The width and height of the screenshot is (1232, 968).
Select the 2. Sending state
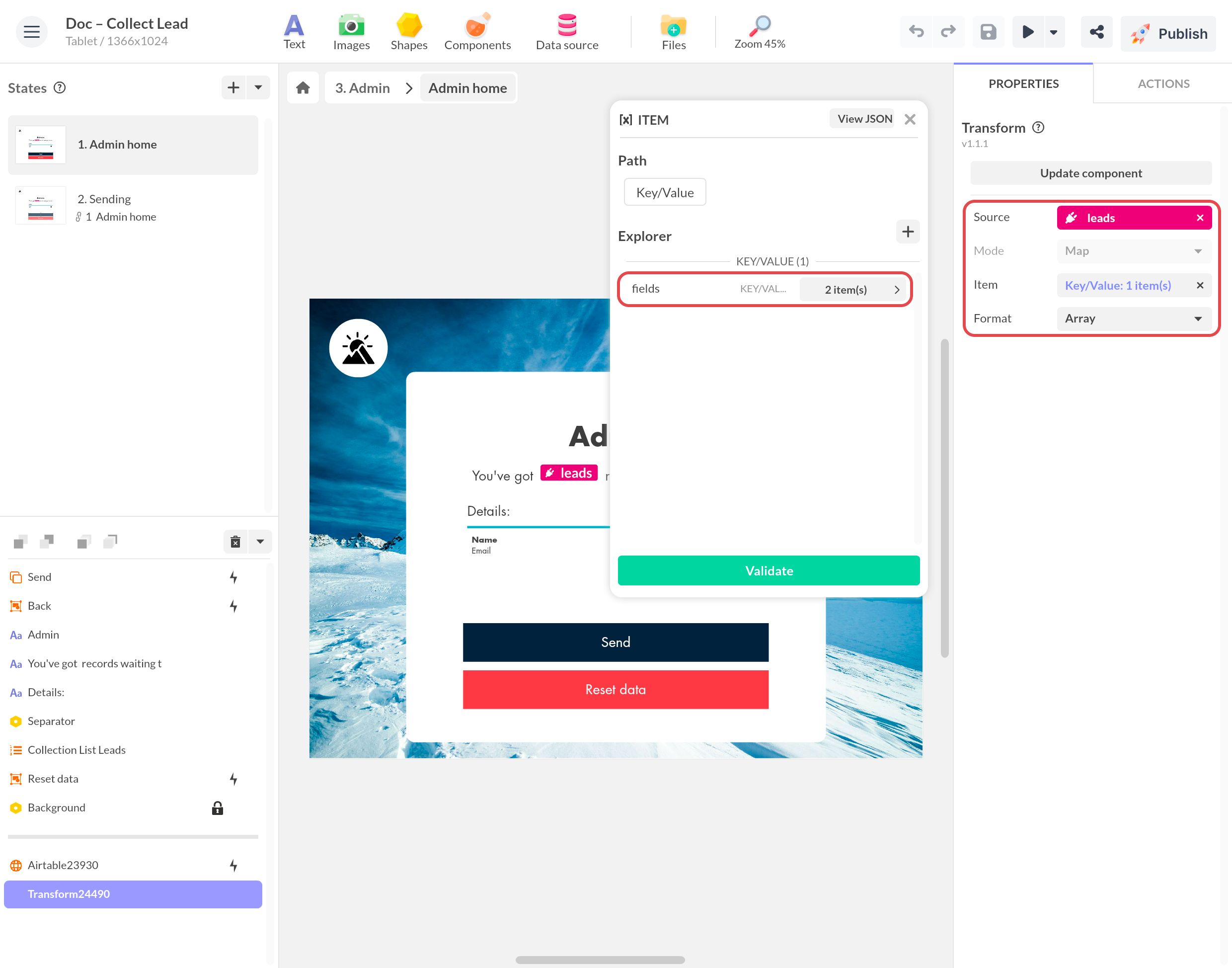click(133, 206)
